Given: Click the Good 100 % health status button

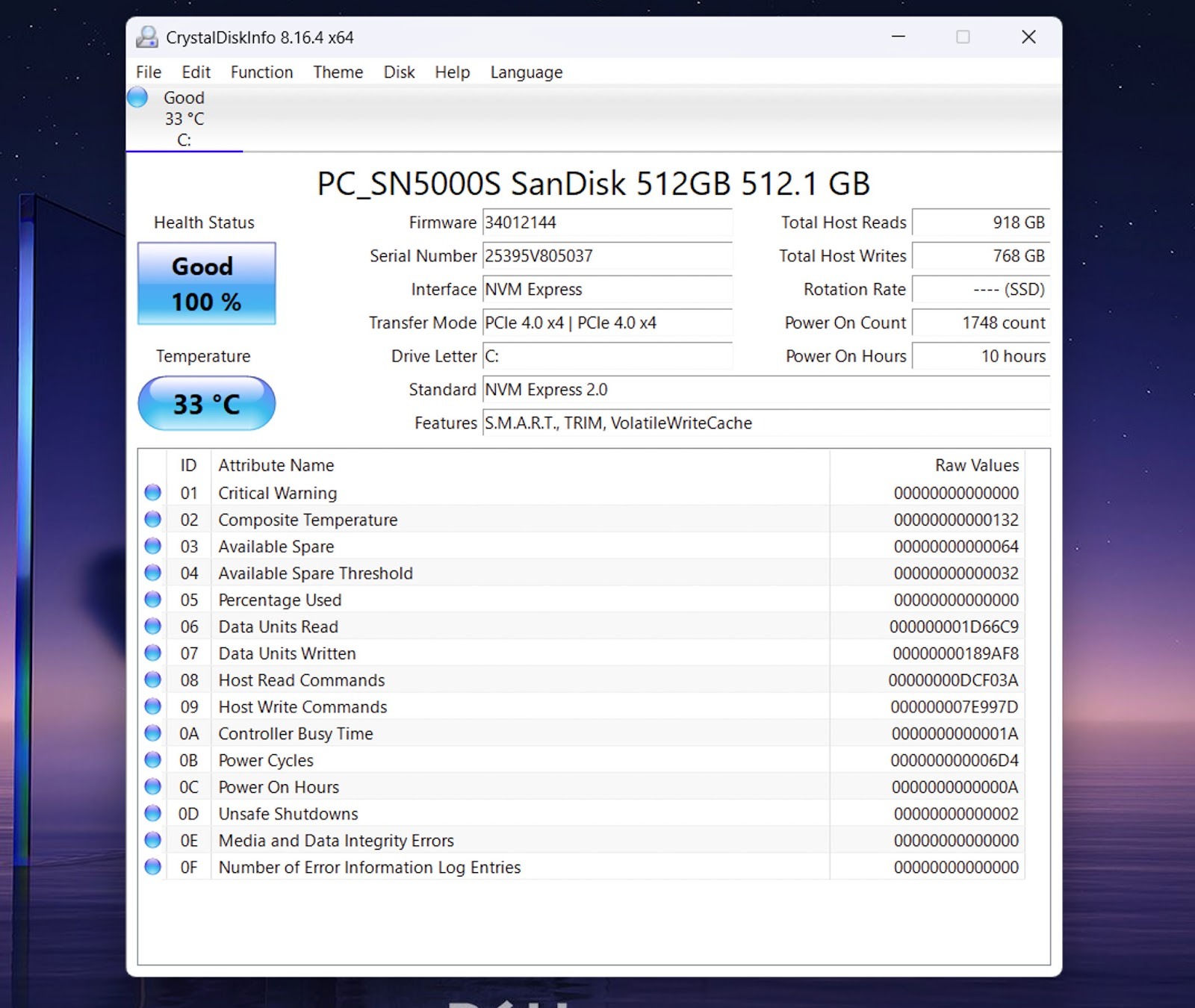Looking at the screenshot, I should point(207,284).
